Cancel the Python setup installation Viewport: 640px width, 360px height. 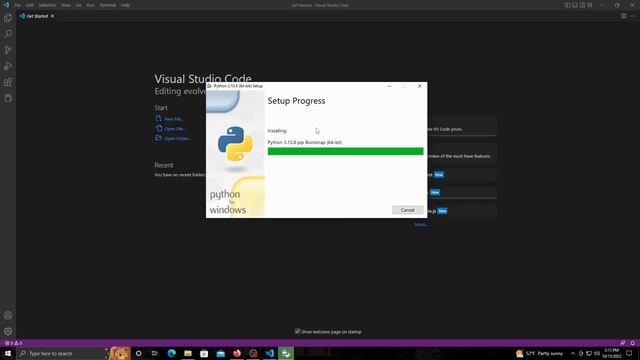tap(407, 210)
